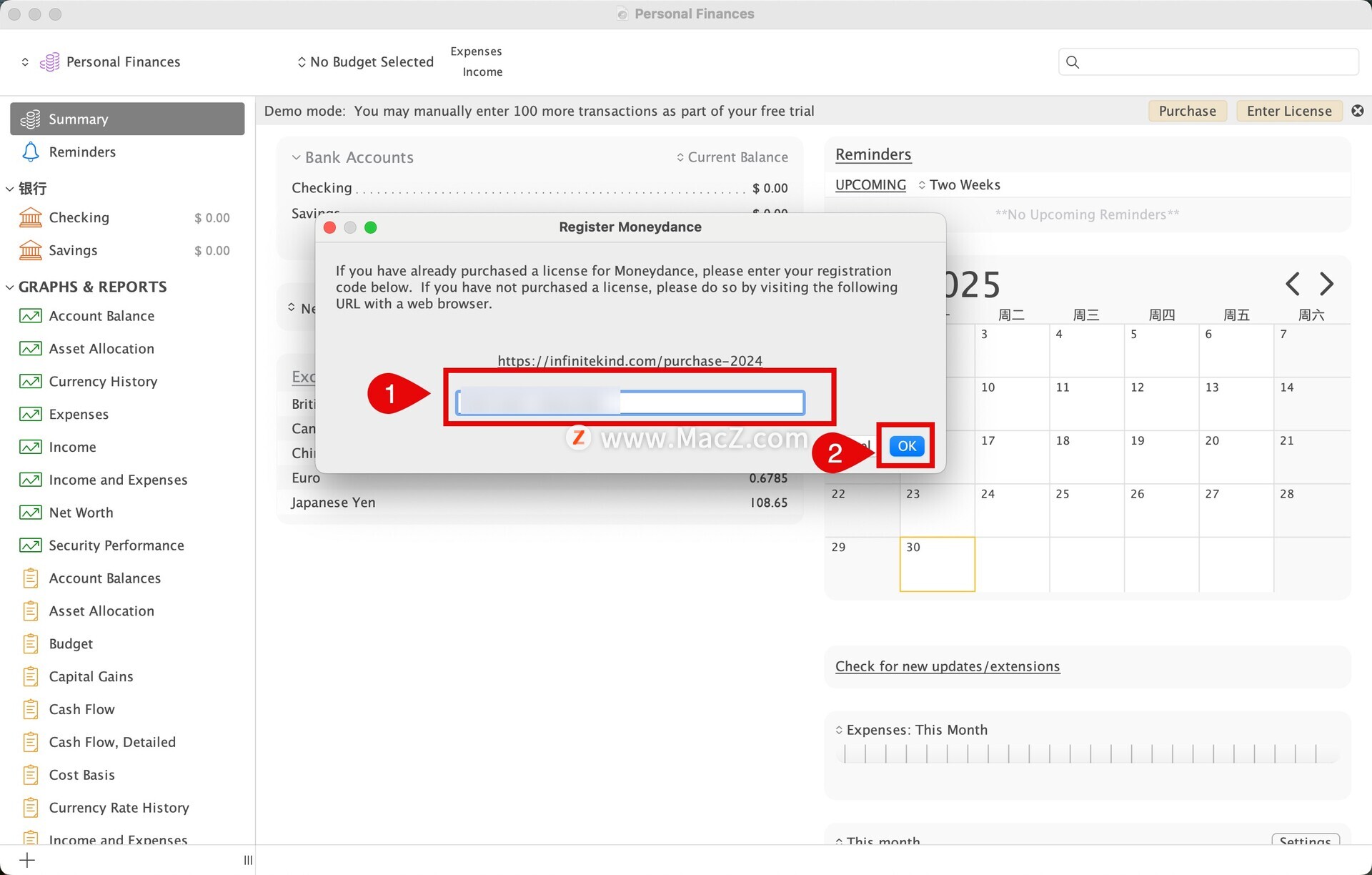Change the Two Weeks reminder range

click(959, 185)
